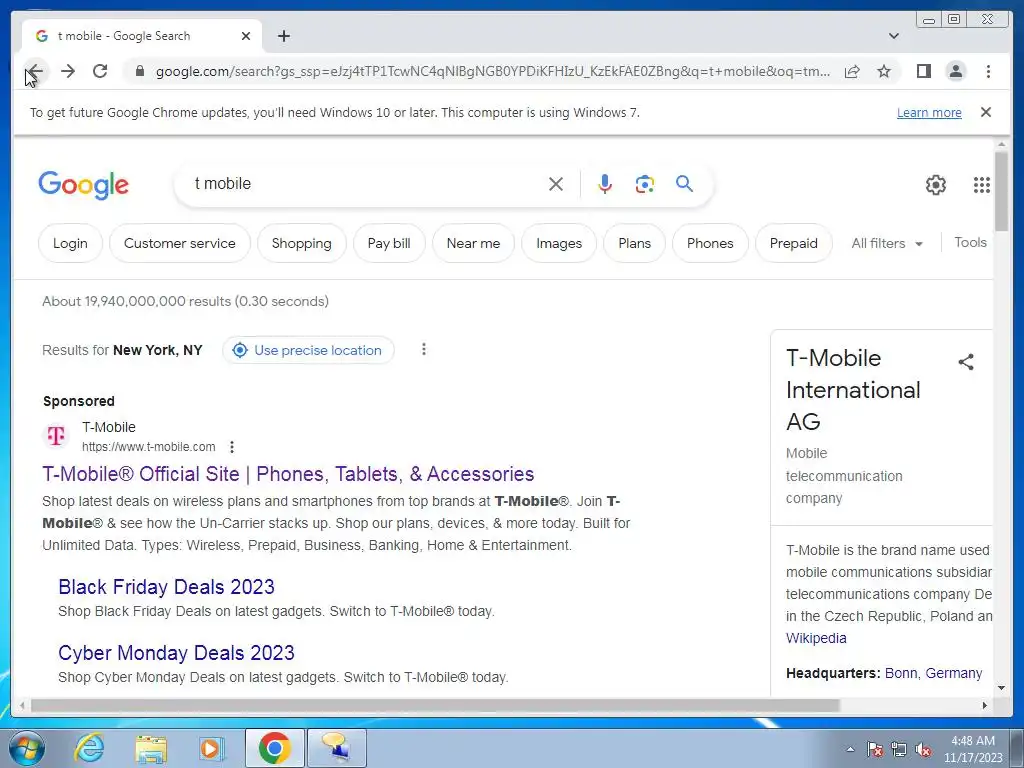The width and height of the screenshot is (1024, 768).
Task: Open the search Tools option
Action: click(970, 242)
